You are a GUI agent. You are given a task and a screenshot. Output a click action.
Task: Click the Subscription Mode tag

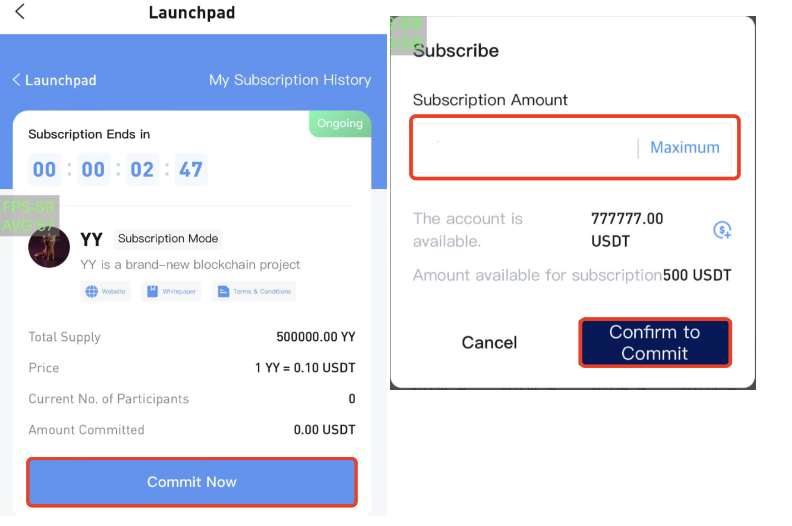tap(168, 238)
